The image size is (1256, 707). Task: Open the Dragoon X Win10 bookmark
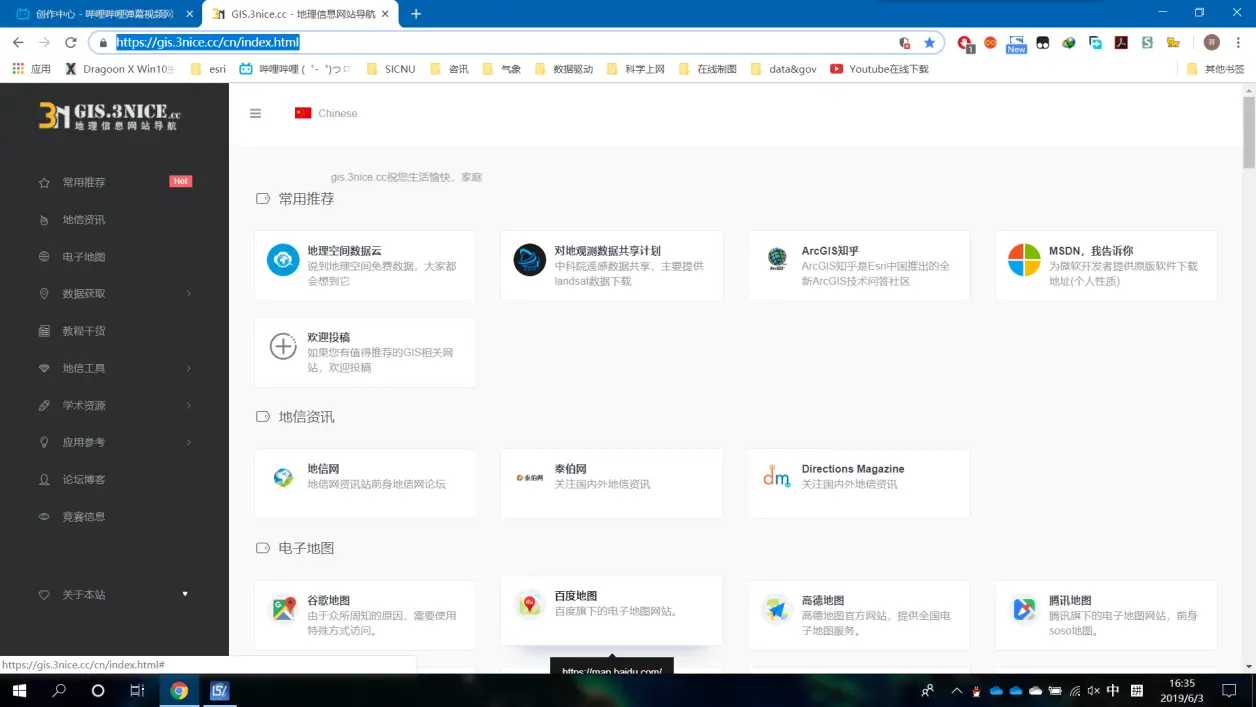pyautogui.click(x=119, y=69)
